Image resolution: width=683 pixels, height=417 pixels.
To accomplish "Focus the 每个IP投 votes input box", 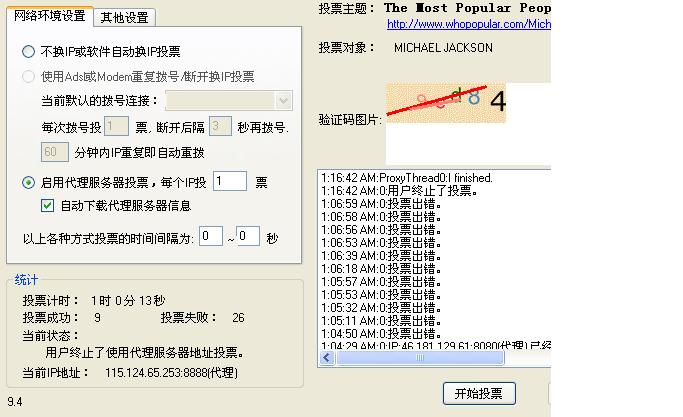I will 229,181.
